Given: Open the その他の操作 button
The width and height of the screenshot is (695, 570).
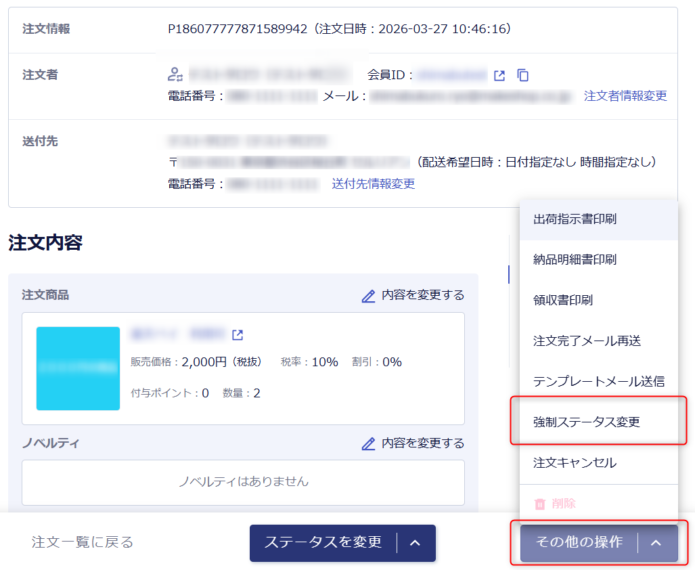Looking at the screenshot, I should pos(579,543).
